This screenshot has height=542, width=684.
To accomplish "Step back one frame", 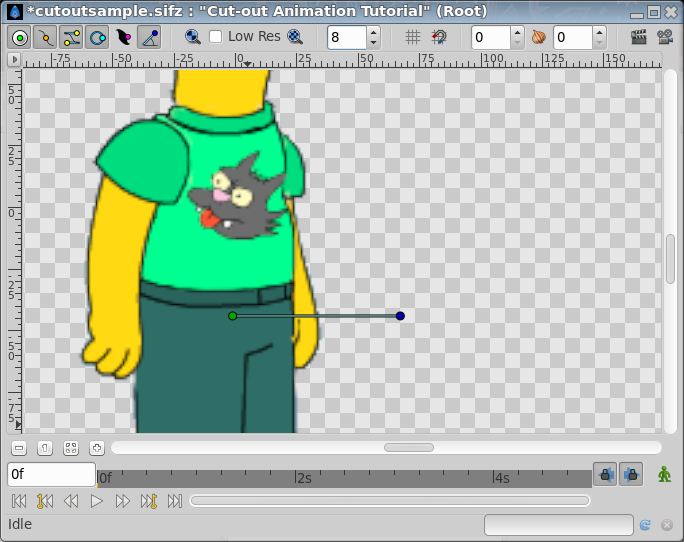I will [71, 501].
